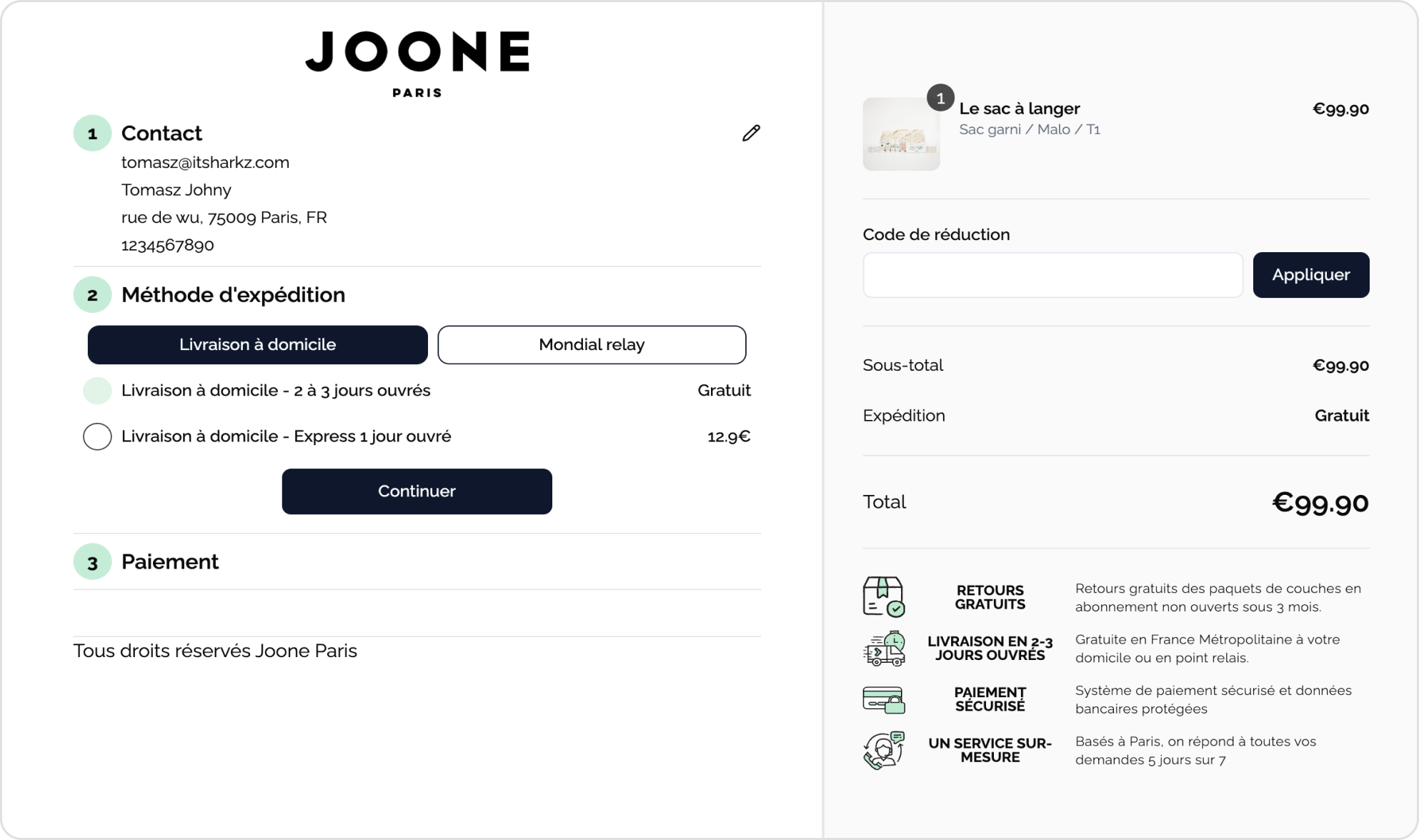Click the phone number 1234567890
Image resolution: width=1419 pixels, height=840 pixels.
(168, 245)
